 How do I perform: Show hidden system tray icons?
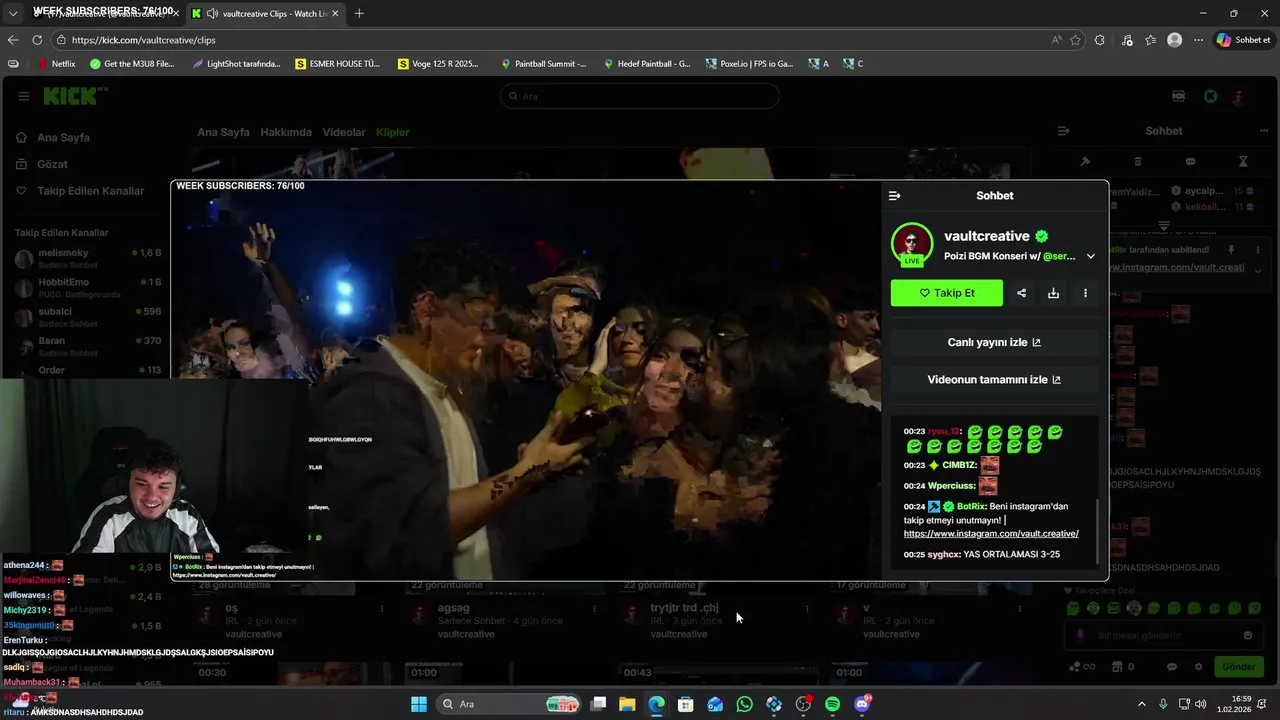[1141, 704]
